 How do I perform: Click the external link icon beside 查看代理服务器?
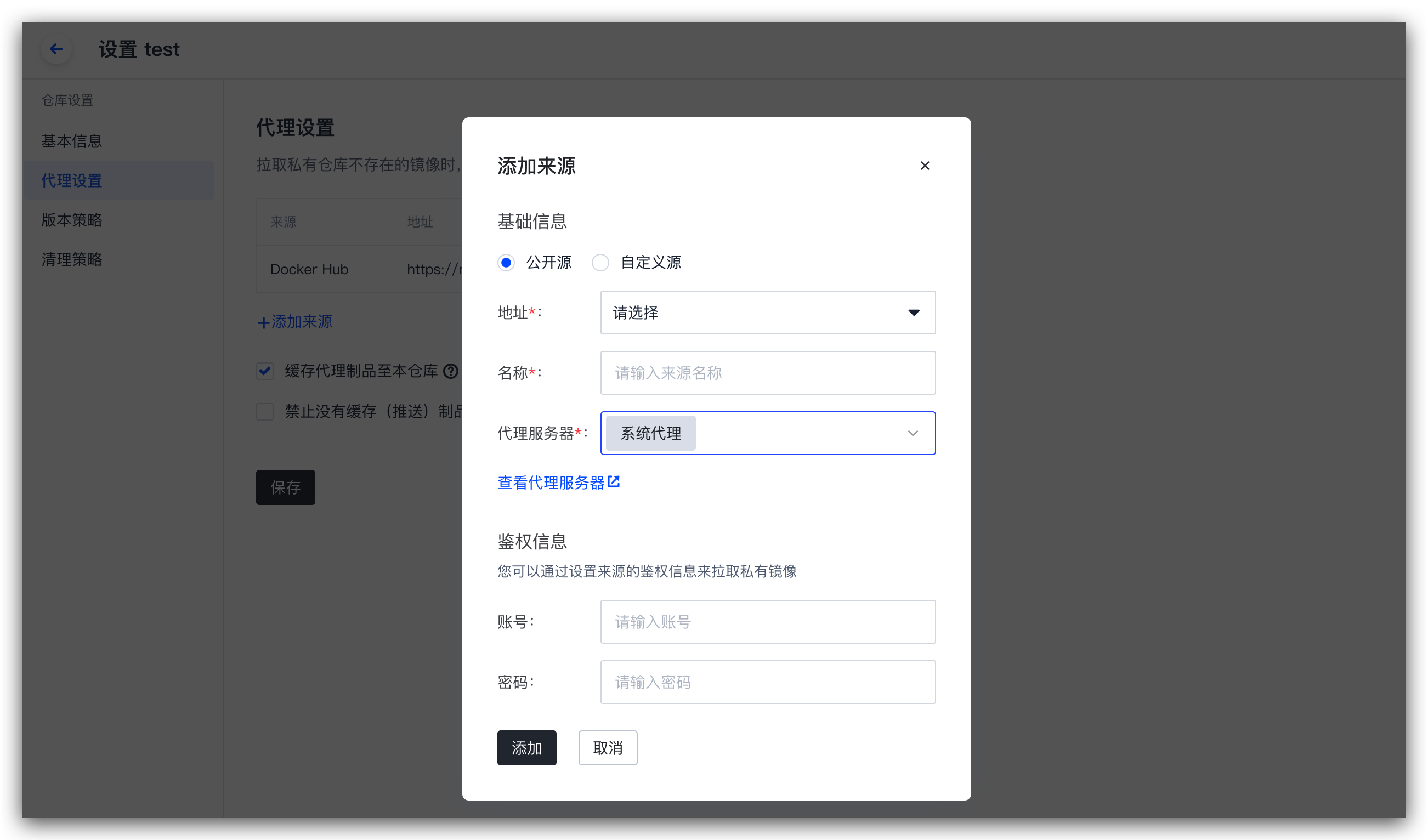[x=614, y=481]
